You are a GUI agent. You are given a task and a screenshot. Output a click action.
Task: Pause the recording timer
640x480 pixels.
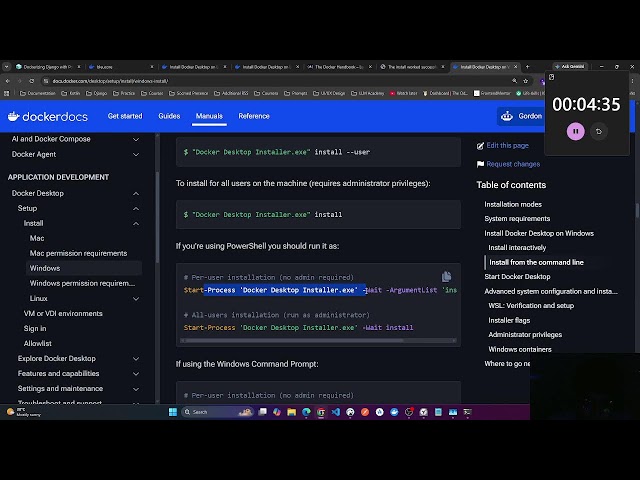[x=576, y=131]
